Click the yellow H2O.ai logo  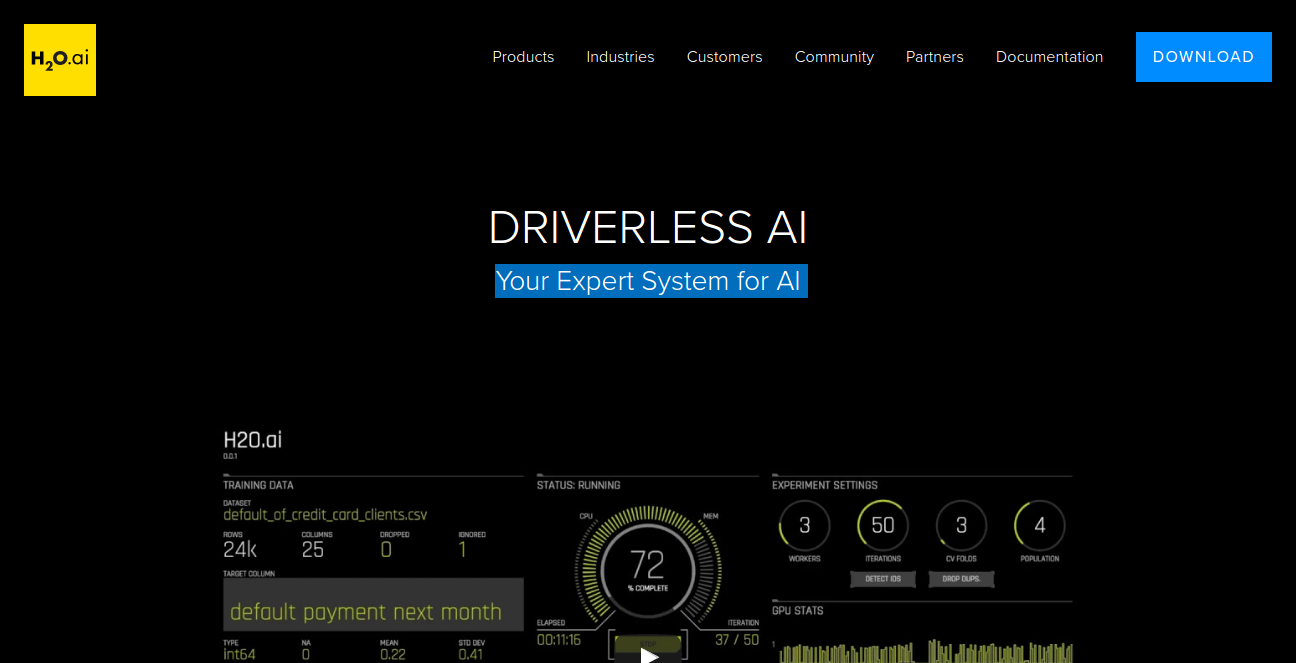(x=60, y=60)
